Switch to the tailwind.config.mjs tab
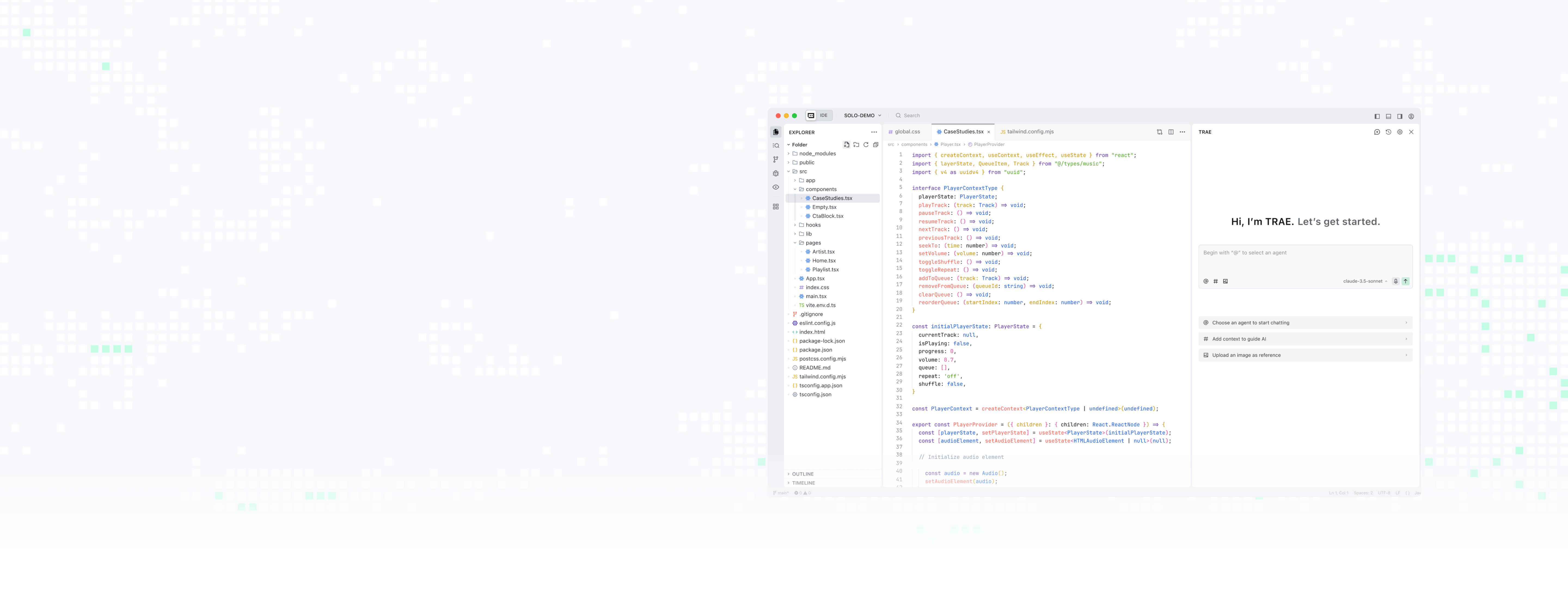The image size is (1568, 604). coord(1029,132)
